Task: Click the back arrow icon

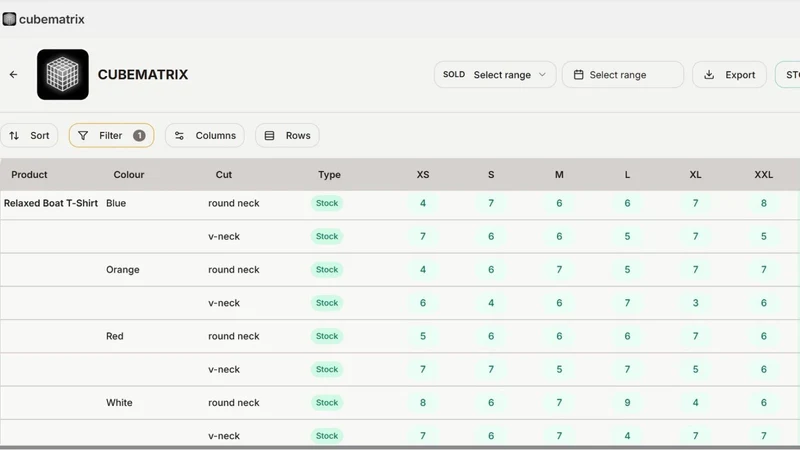Action: click(x=13, y=74)
